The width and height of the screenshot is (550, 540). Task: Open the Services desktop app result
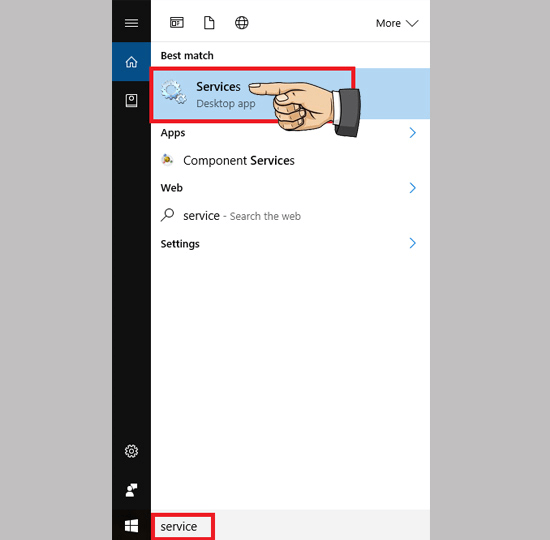pyautogui.click(x=290, y=94)
